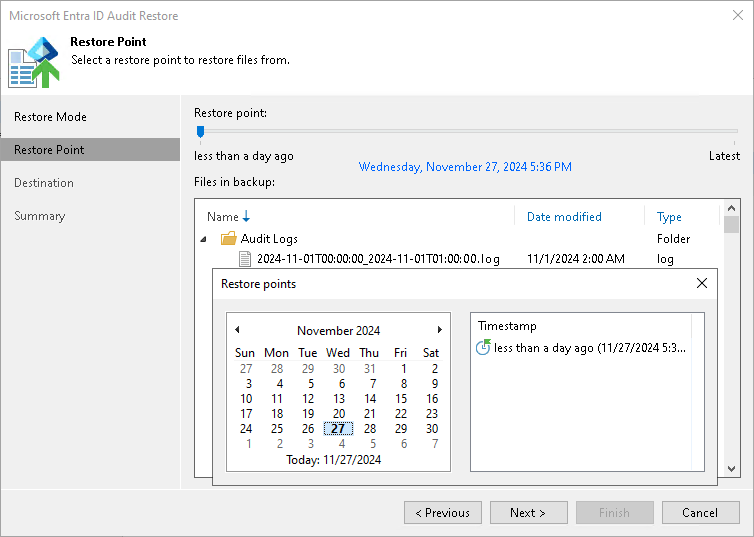Click the Next button

coord(528,512)
